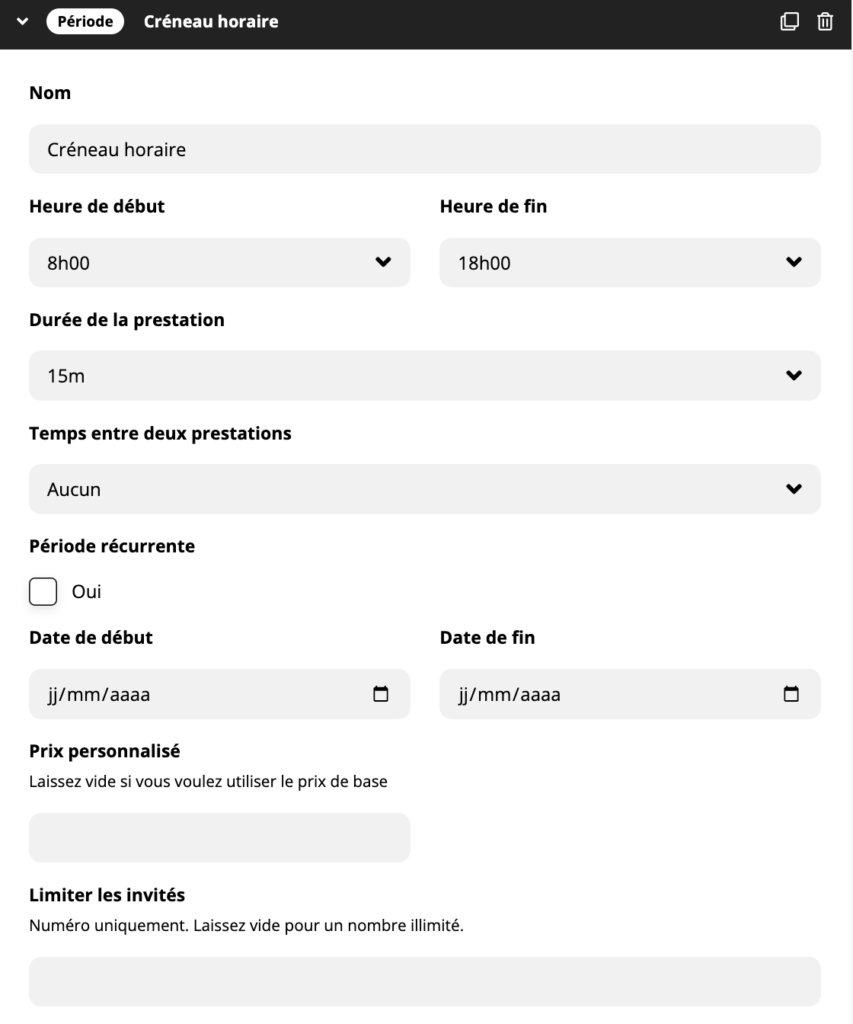Open calendar picker for Date de fin
Image resolution: width=853 pixels, height=1024 pixels.
click(x=791, y=694)
